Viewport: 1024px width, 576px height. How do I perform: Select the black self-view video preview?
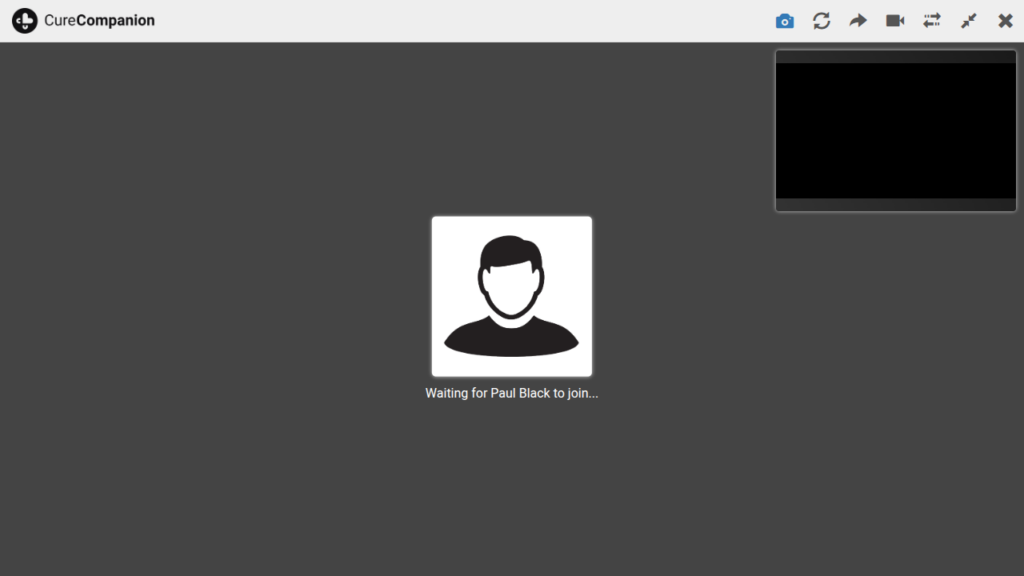[895, 130]
